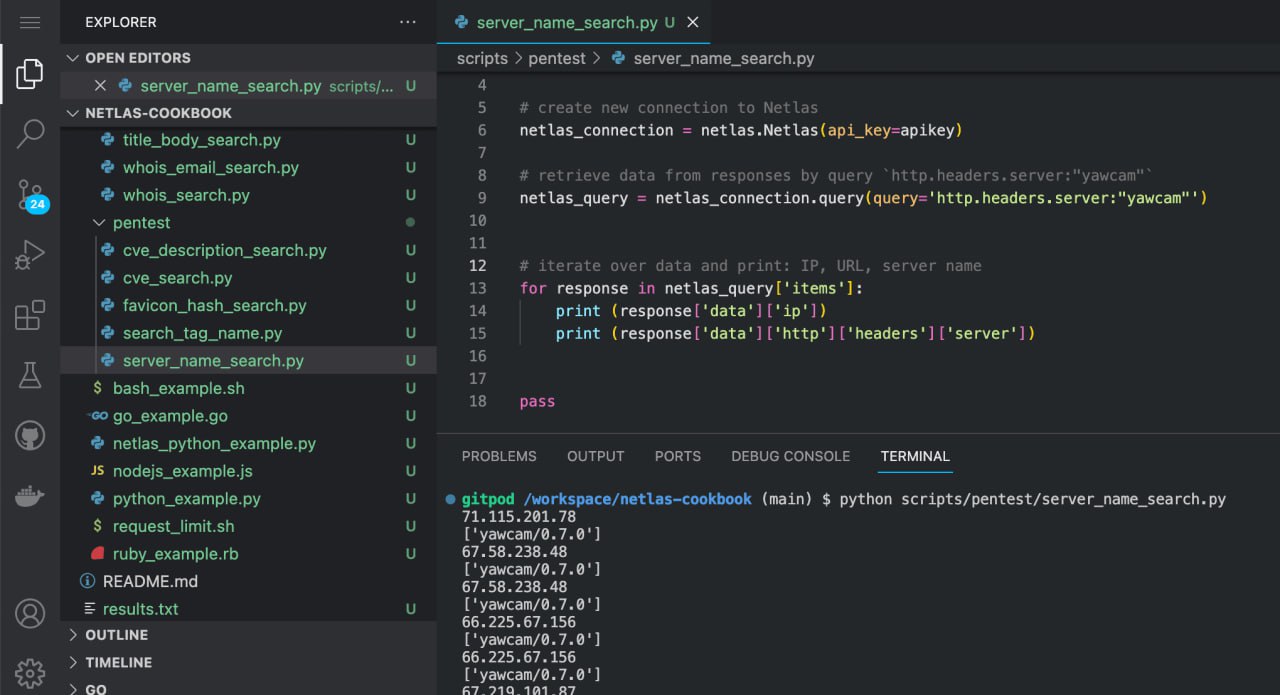This screenshot has height=695, width=1280.
Task: Collapse the pentest folder
Action: 248,223
